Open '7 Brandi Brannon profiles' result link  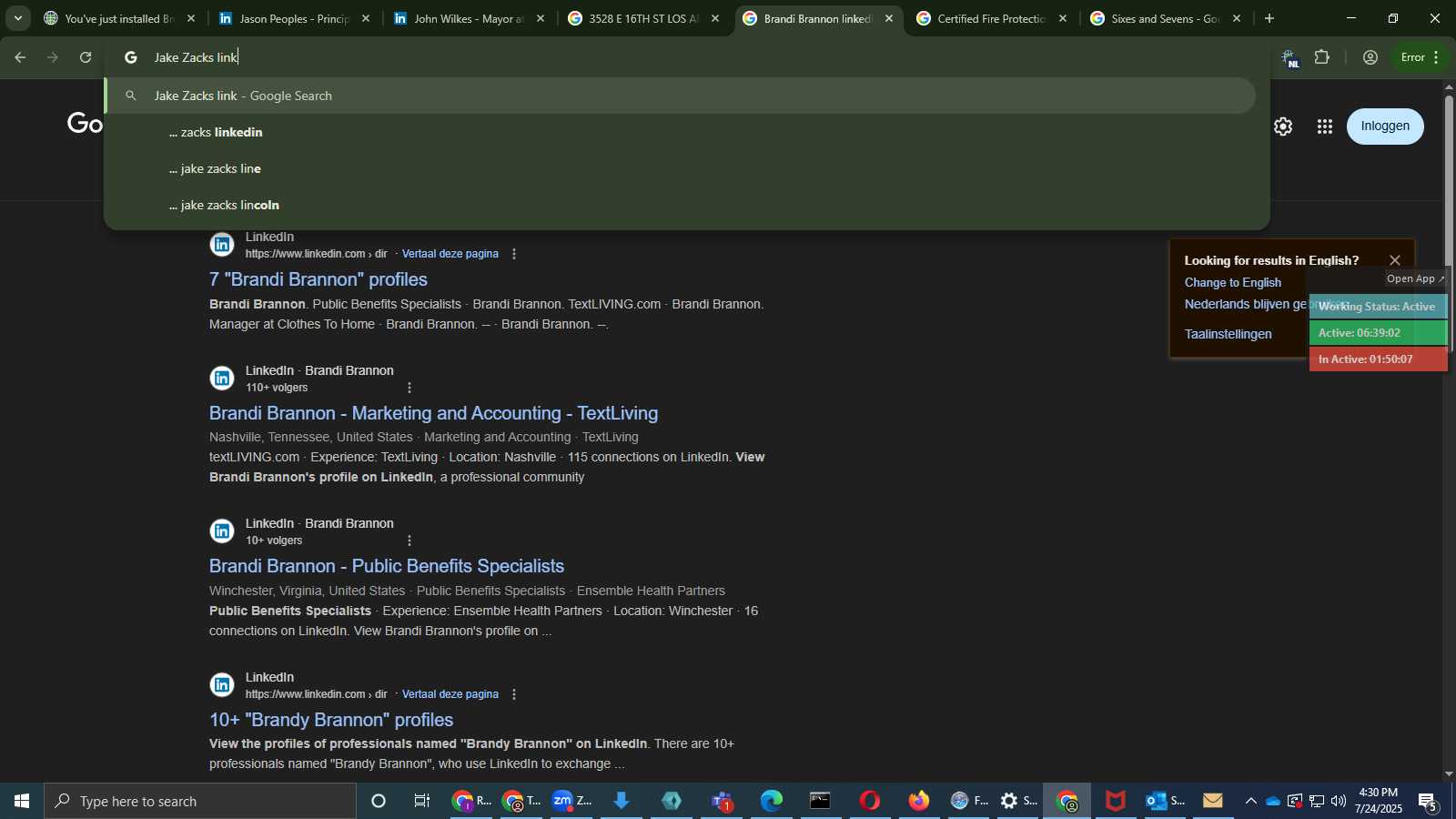pos(318,279)
